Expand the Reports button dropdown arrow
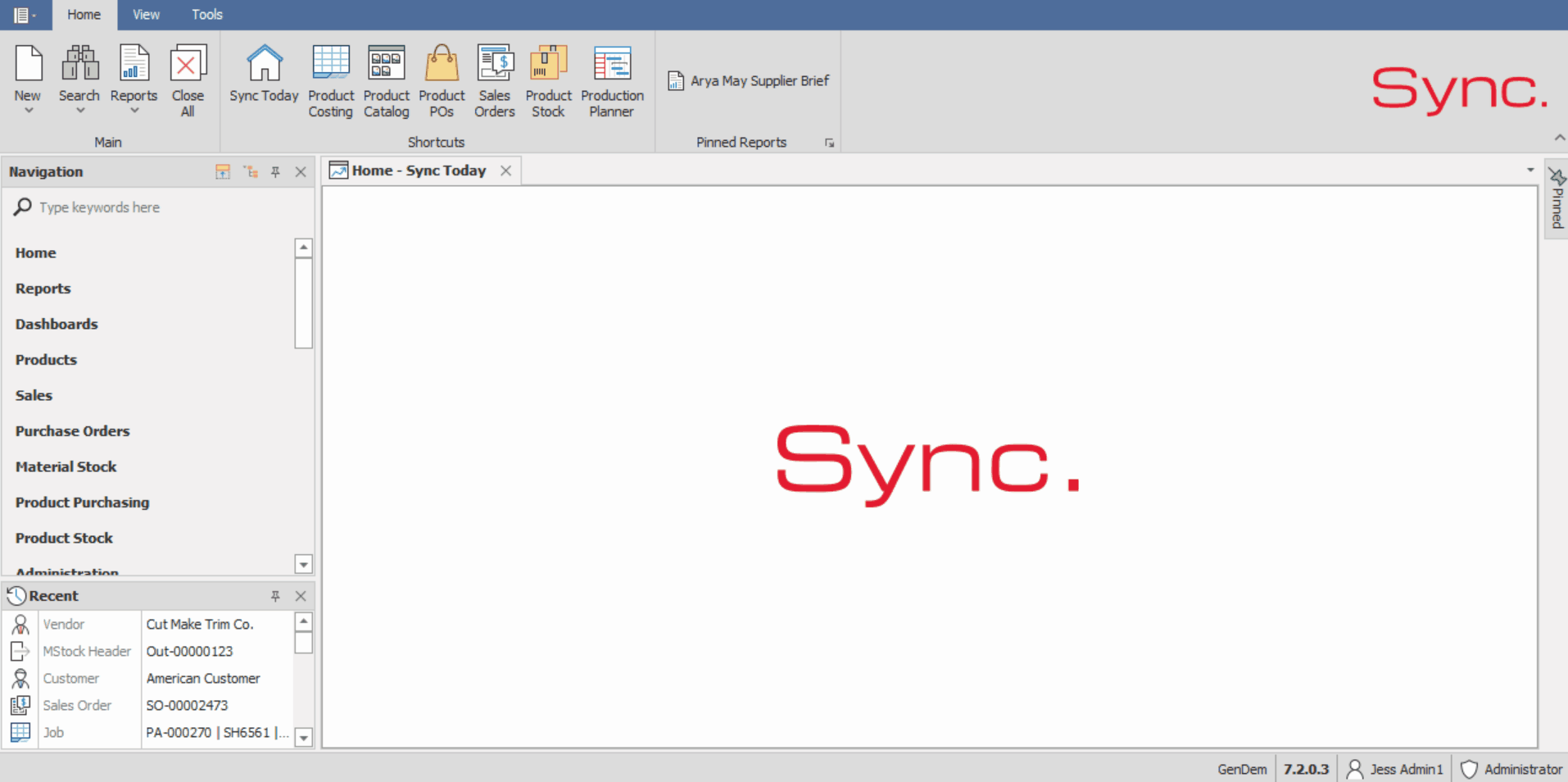1568x782 pixels. click(134, 110)
